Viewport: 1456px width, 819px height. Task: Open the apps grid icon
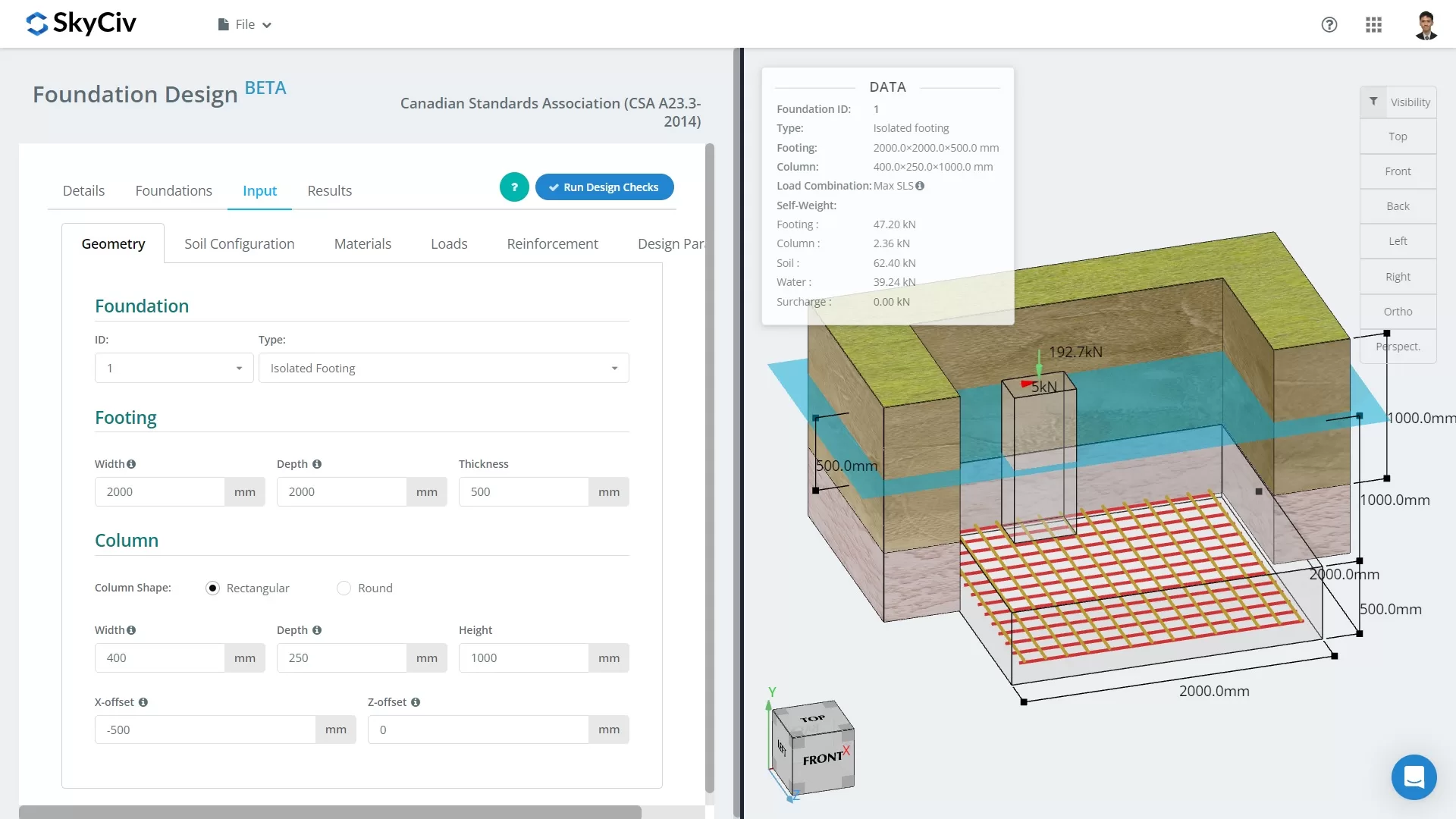pos(1373,24)
